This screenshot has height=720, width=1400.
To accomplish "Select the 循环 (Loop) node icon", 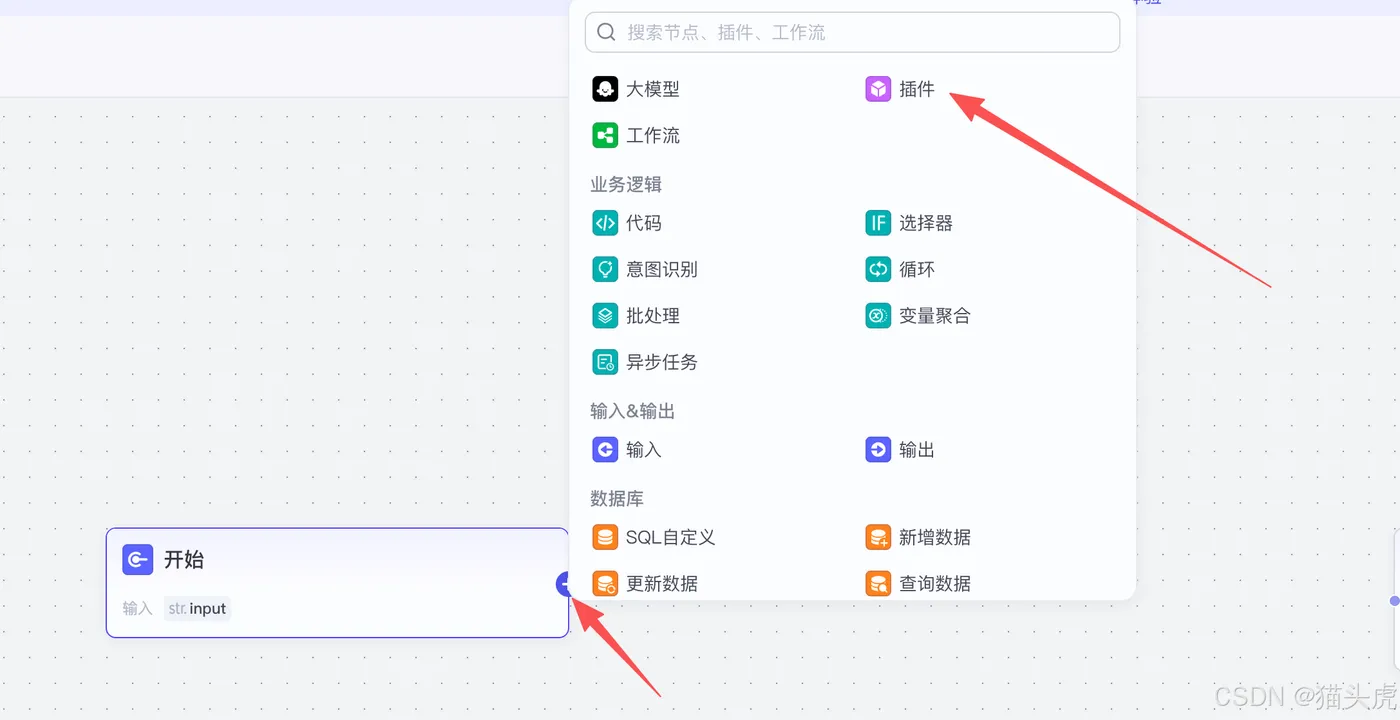I will [877, 269].
